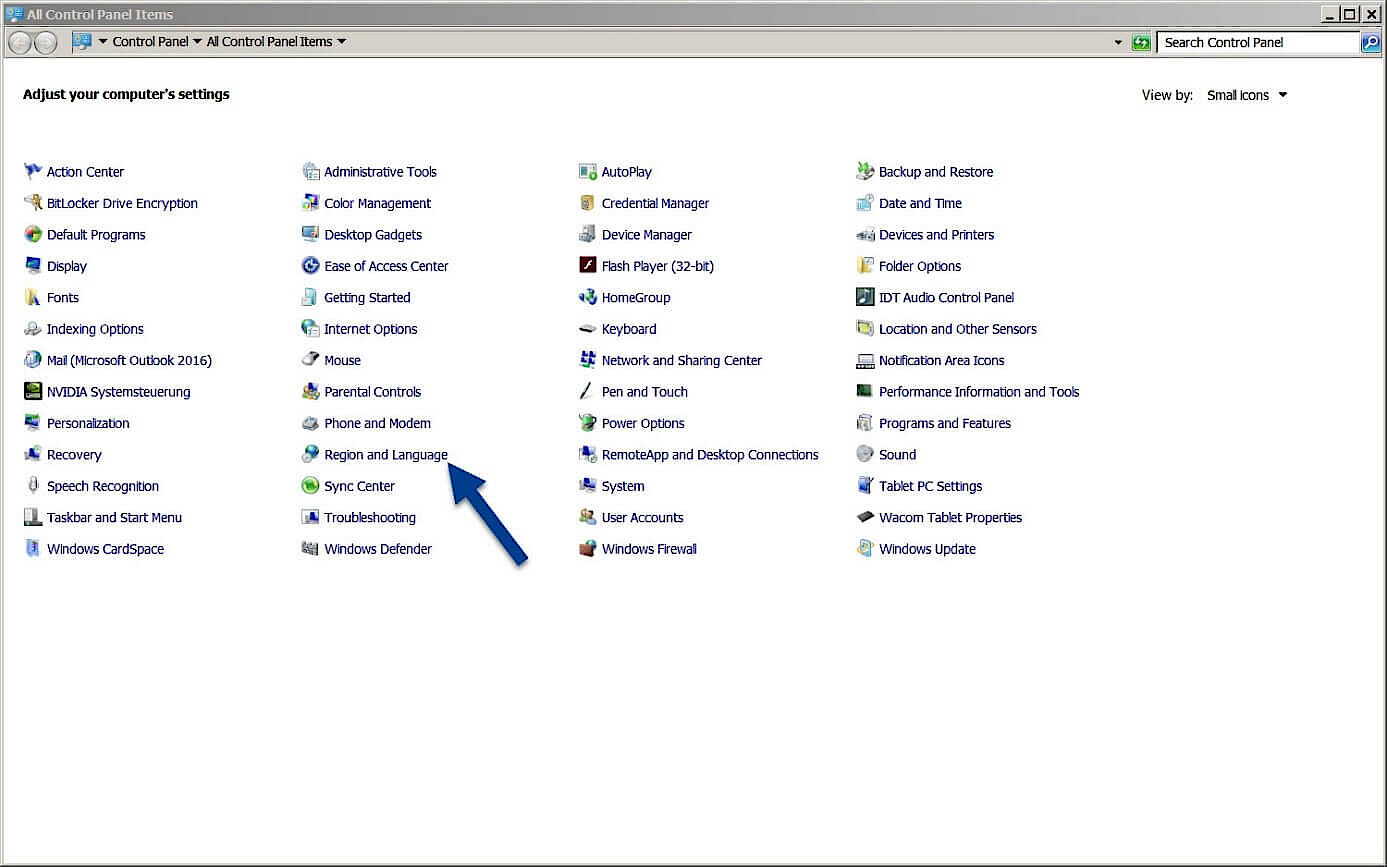
Task: Open NVIDIA Systemsteuerung
Action: pyautogui.click(x=117, y=391)
